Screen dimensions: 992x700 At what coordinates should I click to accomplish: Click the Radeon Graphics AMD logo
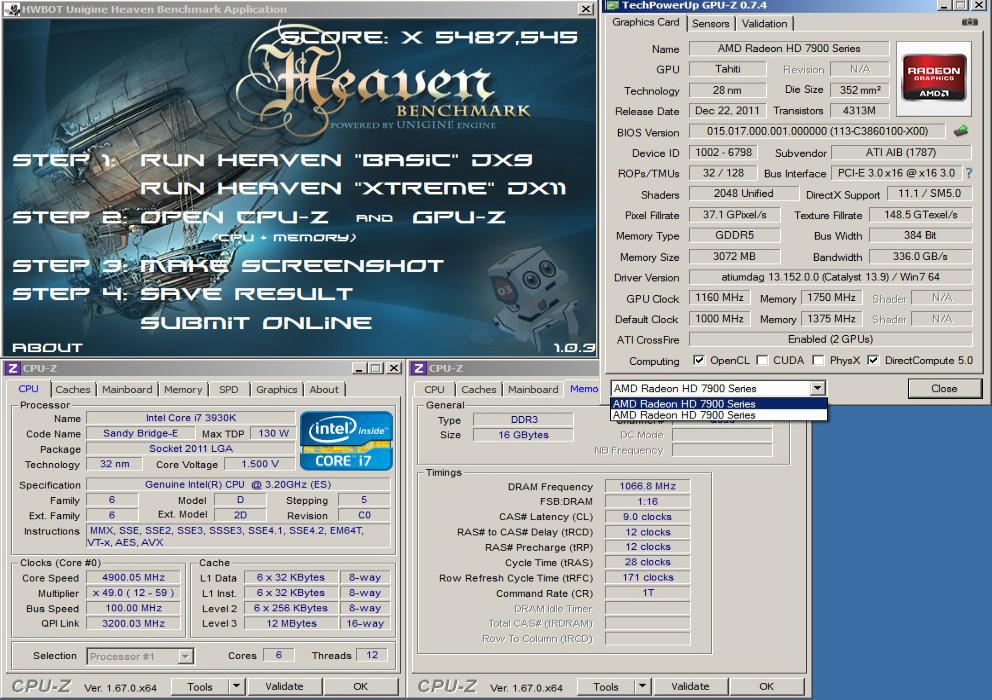(933, 79)
